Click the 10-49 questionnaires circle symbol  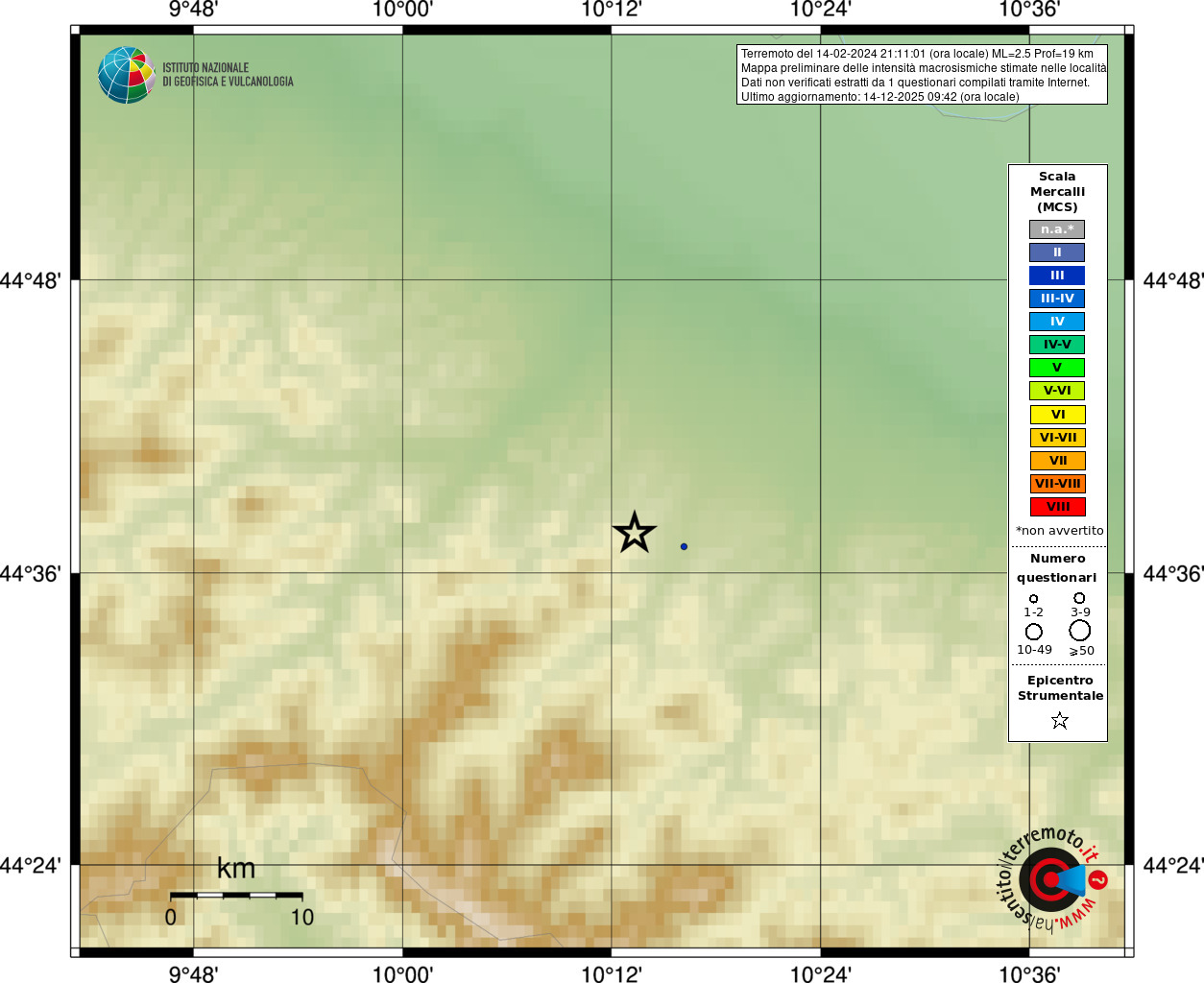click(1034, 631)
